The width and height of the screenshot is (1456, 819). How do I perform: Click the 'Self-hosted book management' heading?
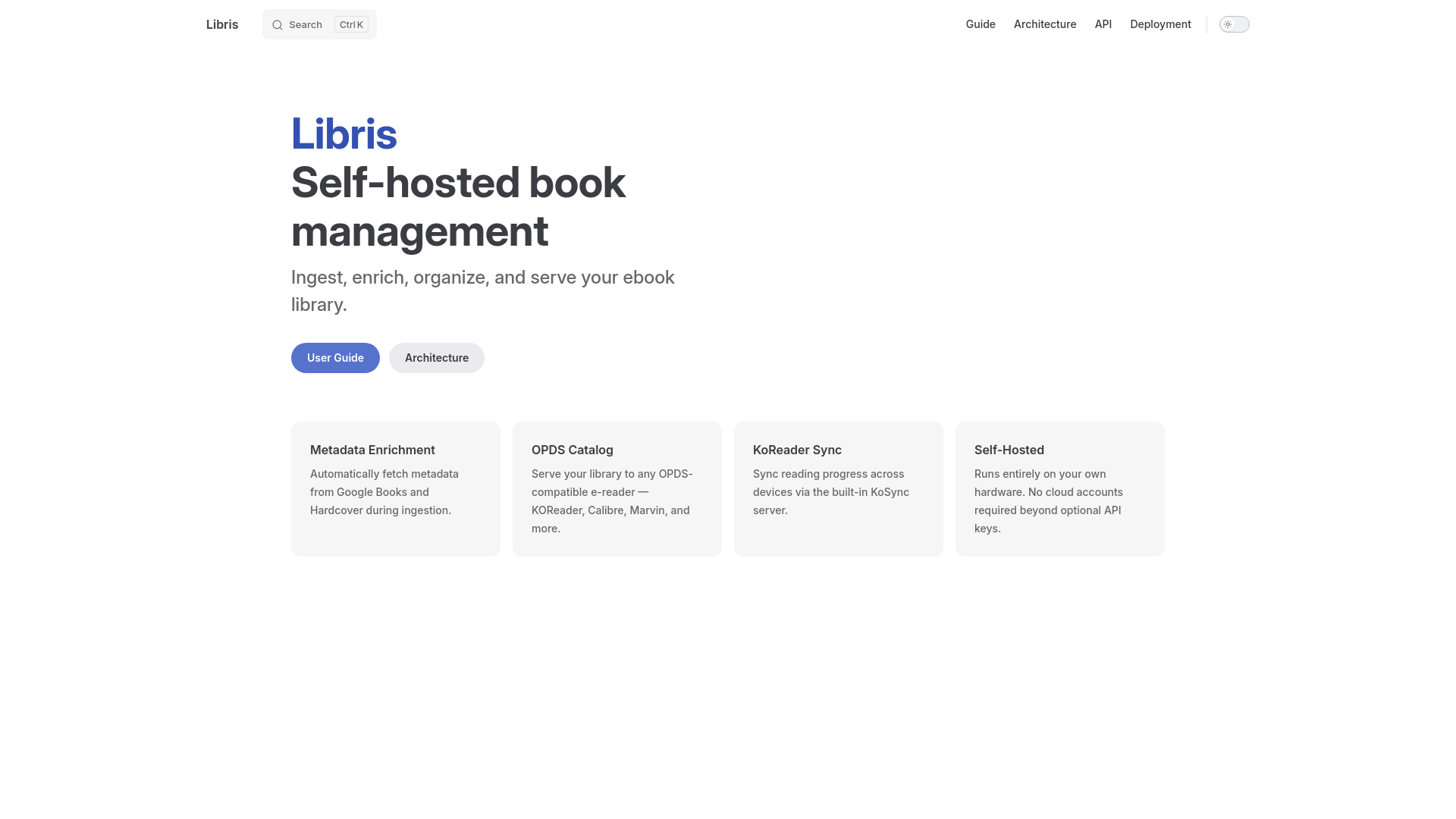pyautogui.click(x=458, y=207)
